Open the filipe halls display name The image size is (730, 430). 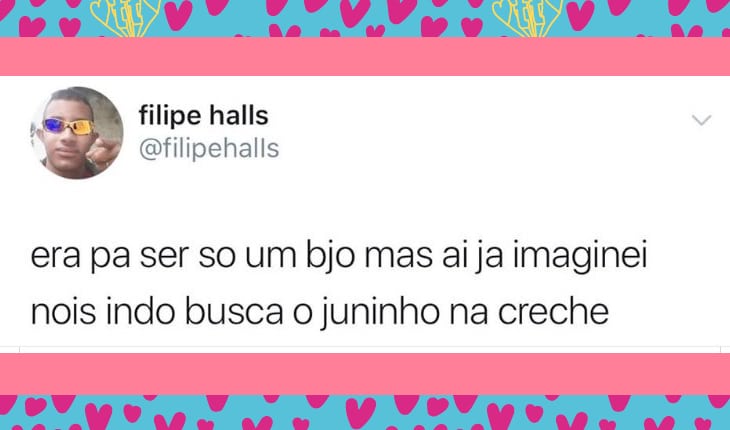[x=203, y=116]
